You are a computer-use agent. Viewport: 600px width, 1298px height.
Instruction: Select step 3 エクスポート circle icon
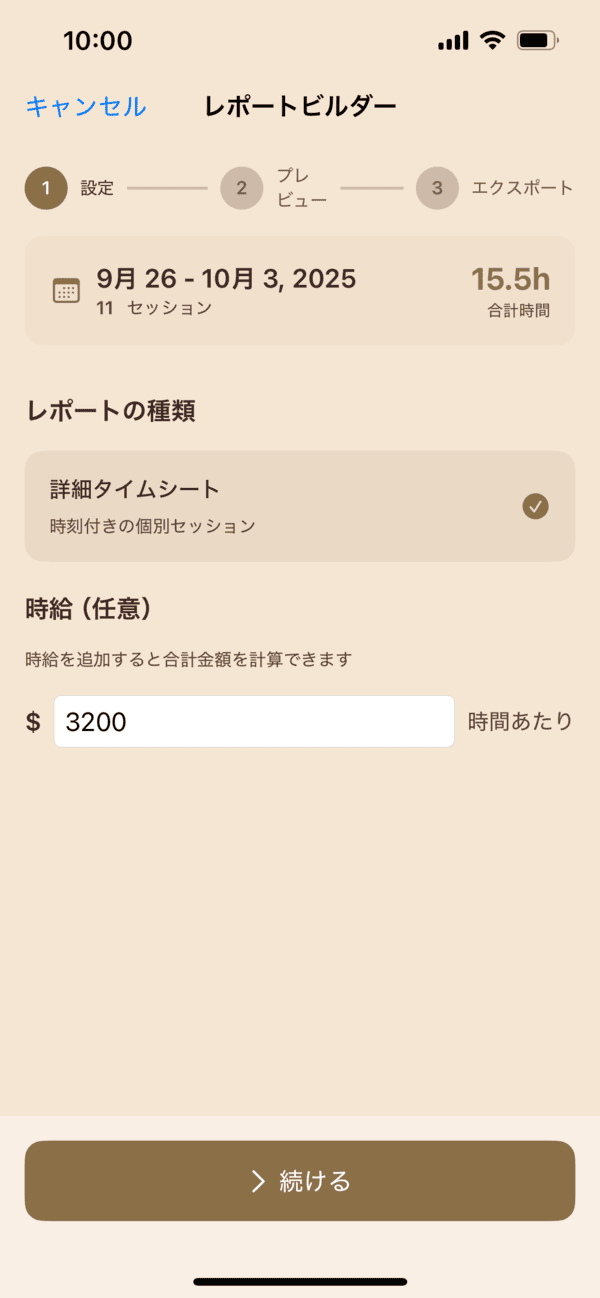437,188
